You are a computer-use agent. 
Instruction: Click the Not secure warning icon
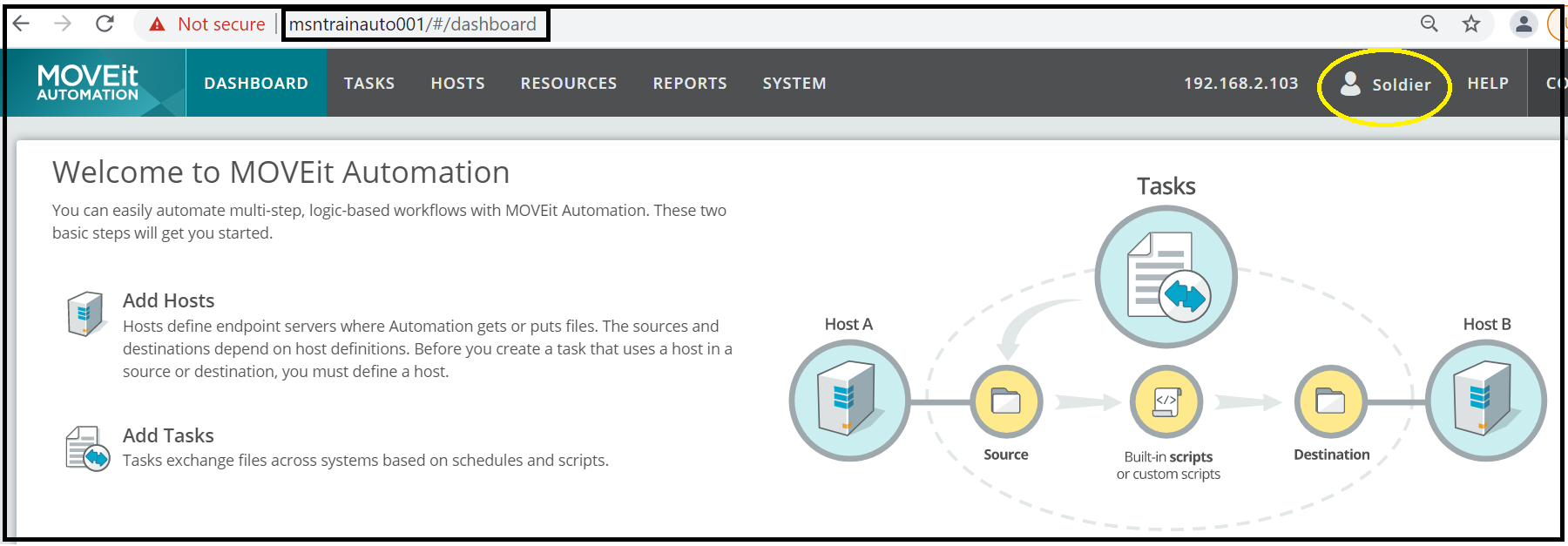[158, 24]
